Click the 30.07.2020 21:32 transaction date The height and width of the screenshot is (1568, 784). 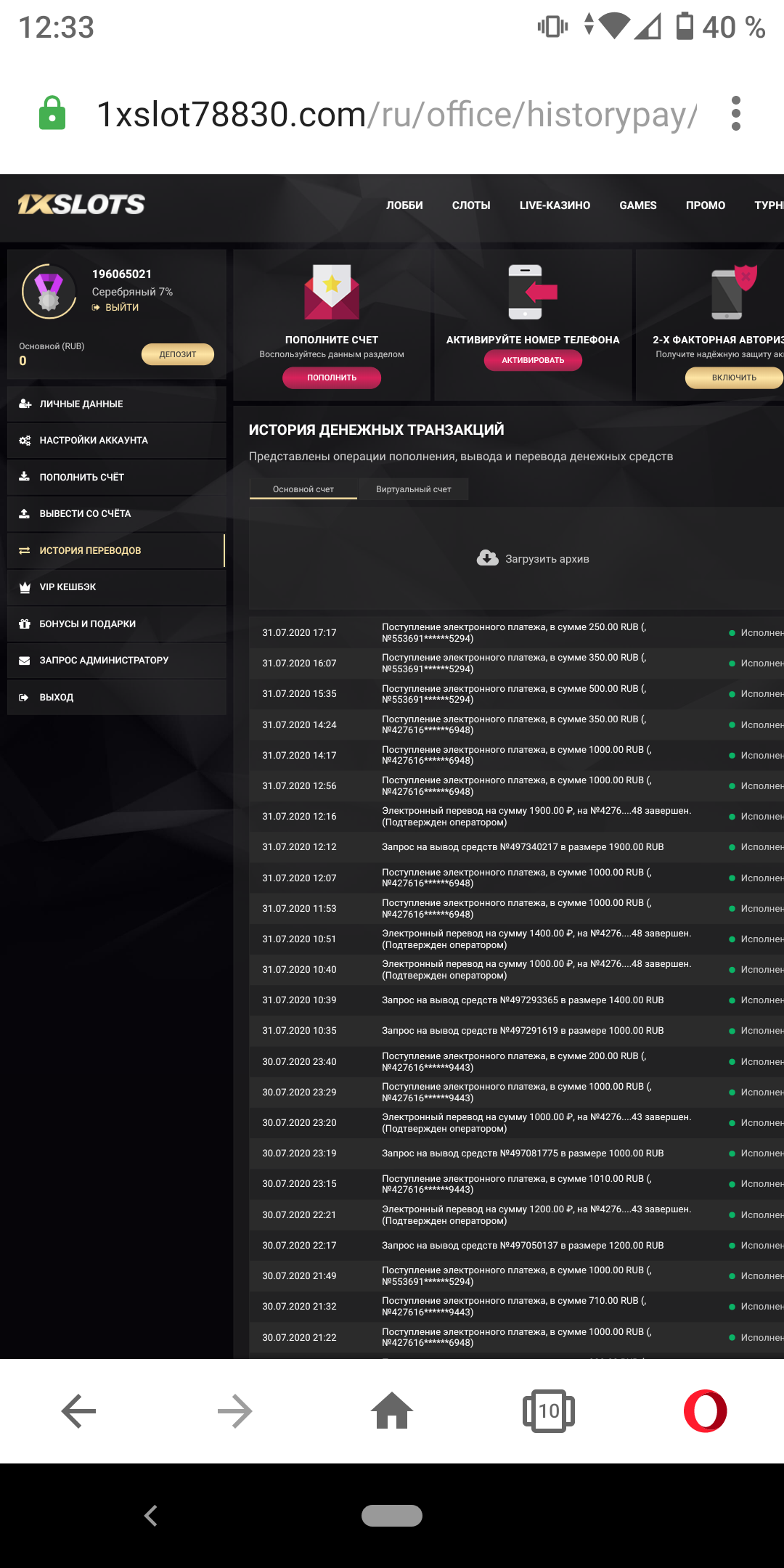coord(299,1307)
